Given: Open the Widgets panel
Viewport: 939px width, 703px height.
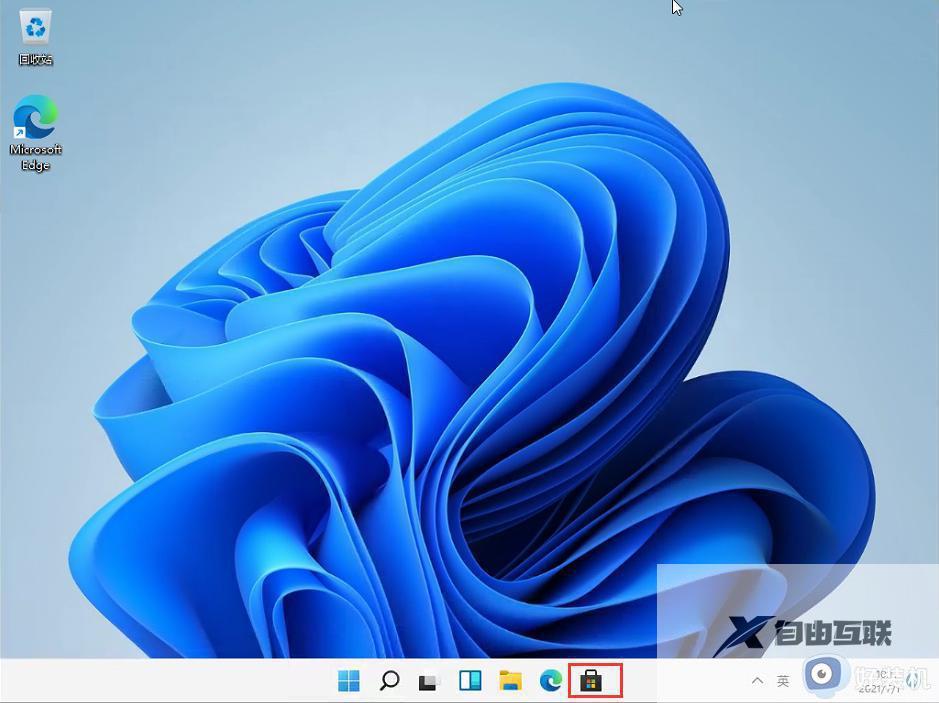Looking at the screenshot, I should pyautogui.click(x=470, y=681).
